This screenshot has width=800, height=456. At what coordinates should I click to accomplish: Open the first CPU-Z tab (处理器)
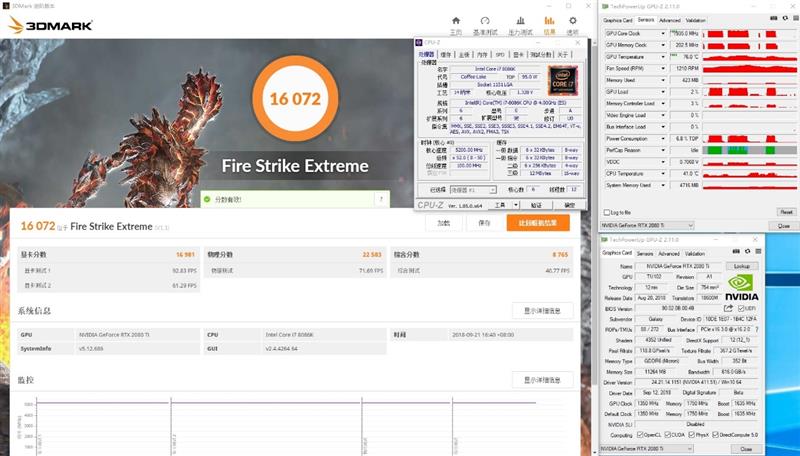(x=427, y=55)
